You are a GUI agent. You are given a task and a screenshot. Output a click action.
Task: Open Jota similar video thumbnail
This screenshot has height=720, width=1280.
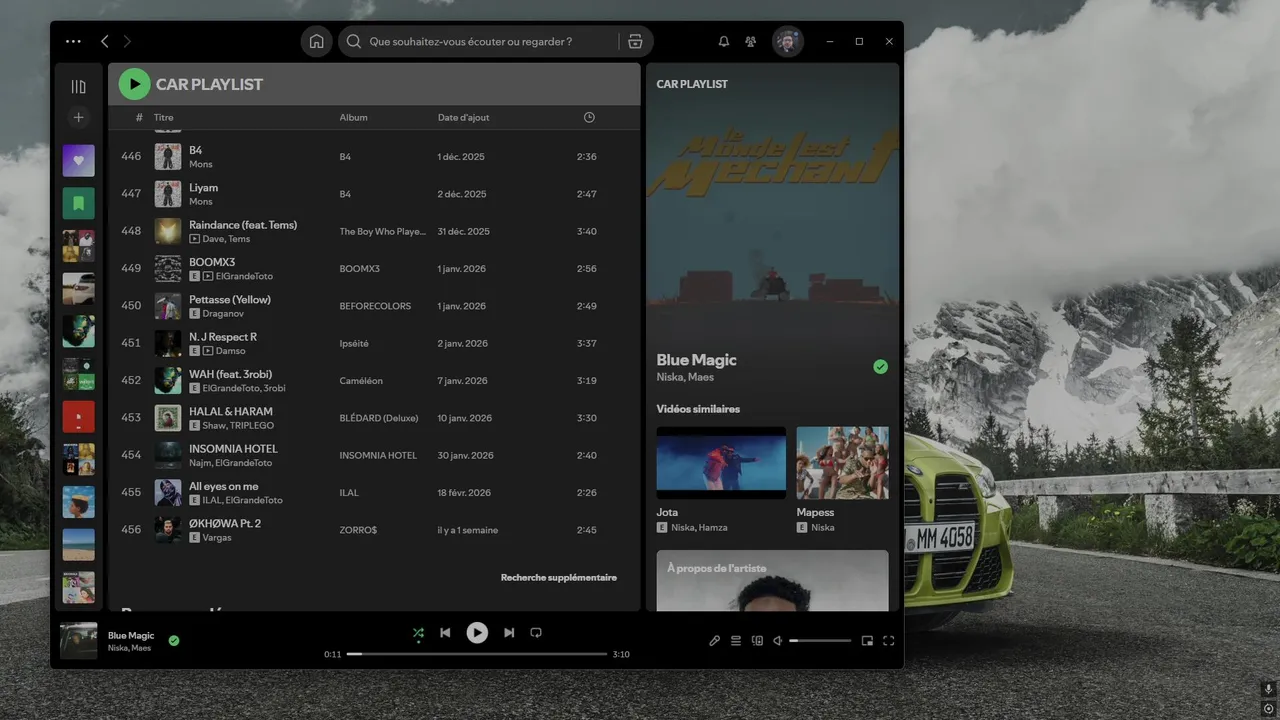(x=721, y=463)
